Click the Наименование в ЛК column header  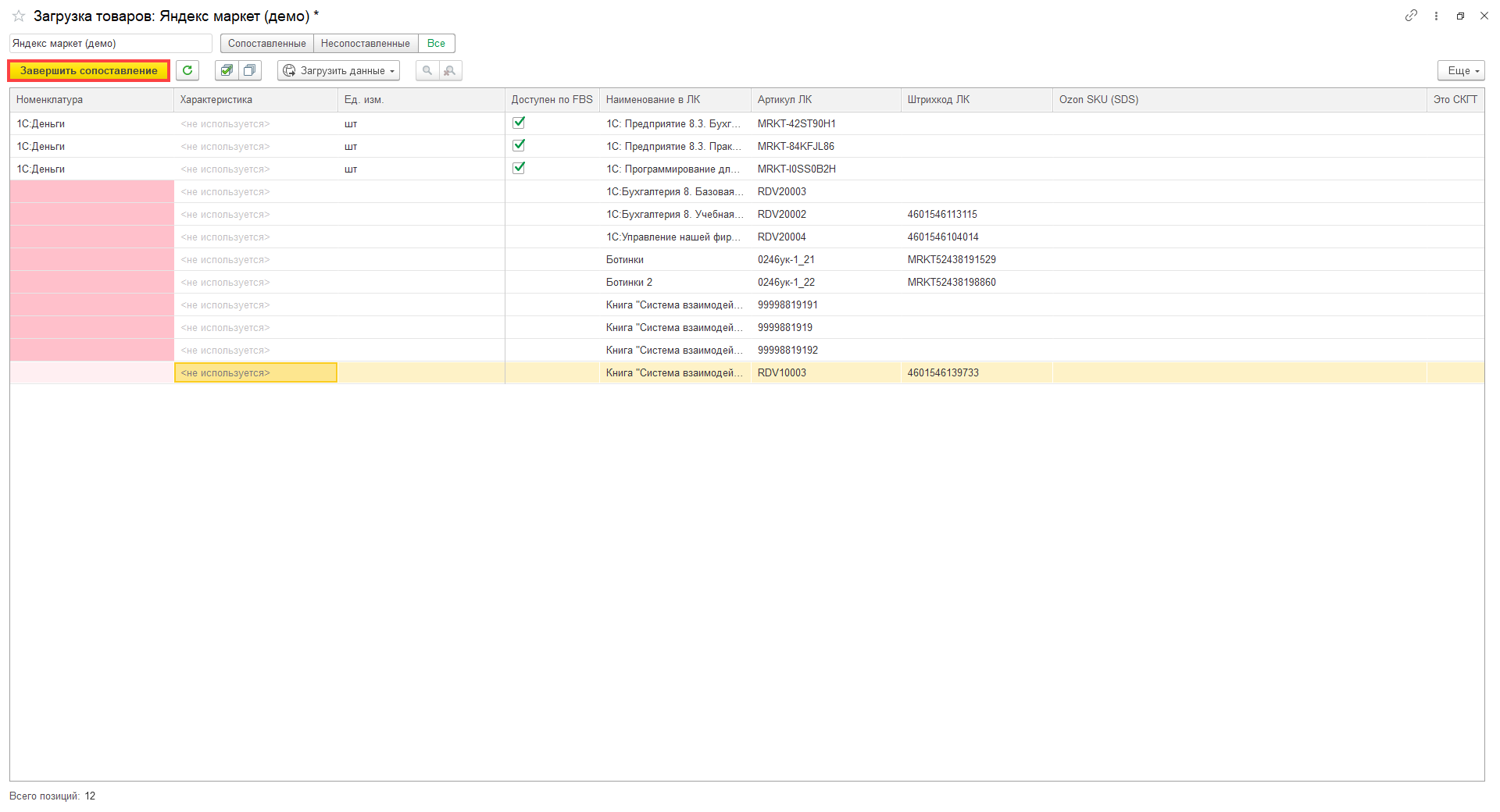675,100
